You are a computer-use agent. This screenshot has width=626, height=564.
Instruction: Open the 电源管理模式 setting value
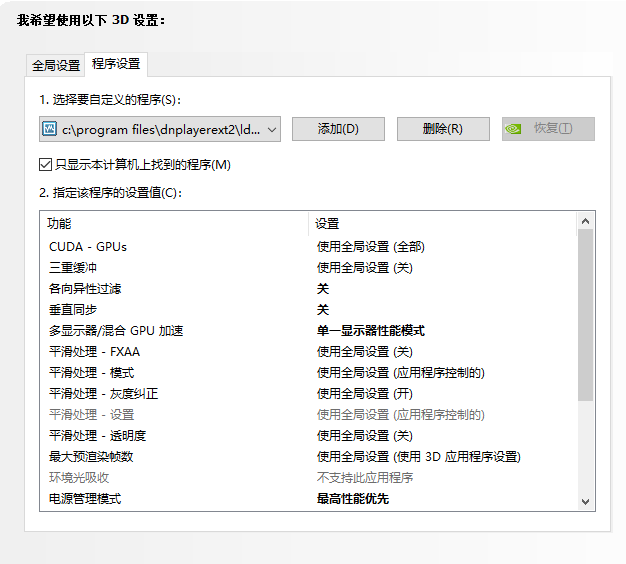pos(353,499)
